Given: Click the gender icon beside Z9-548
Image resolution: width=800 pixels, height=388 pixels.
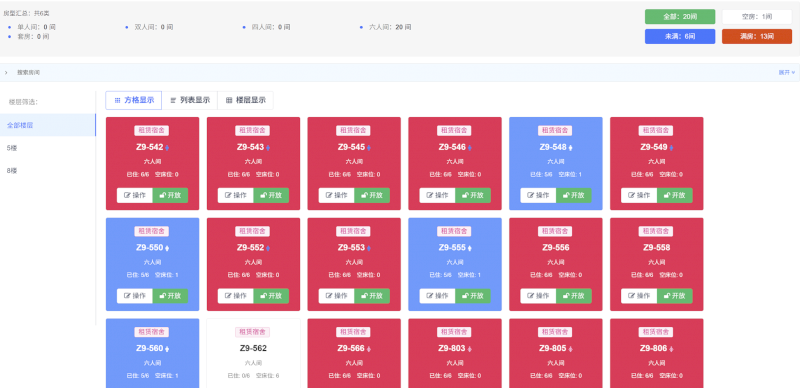Looking at the screenshot, I should [x=570, y=148].
